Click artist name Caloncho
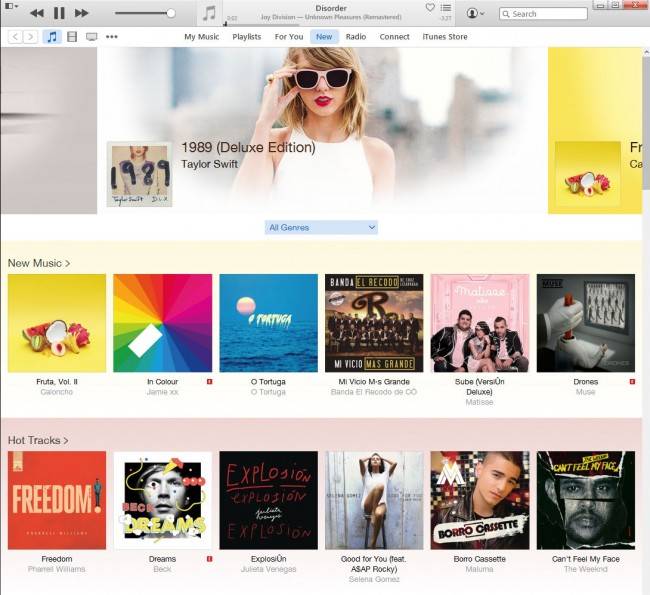This screenshot has height=595, width=650. point(57,392)
